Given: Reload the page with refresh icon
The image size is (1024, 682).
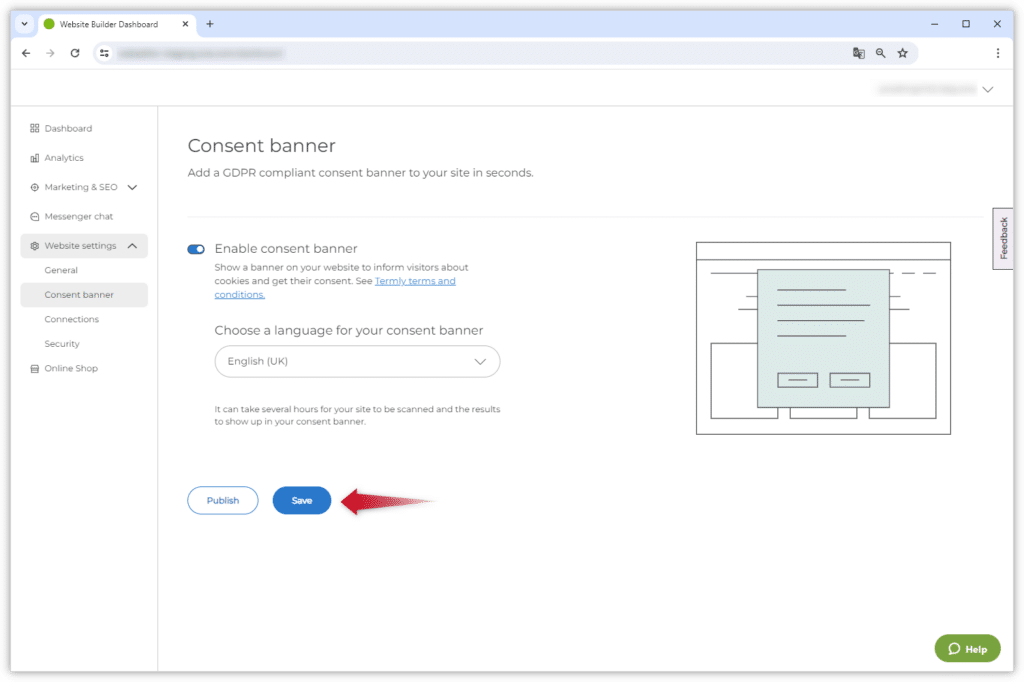Looking at the screenshot, I should click(x=75, y=53).
